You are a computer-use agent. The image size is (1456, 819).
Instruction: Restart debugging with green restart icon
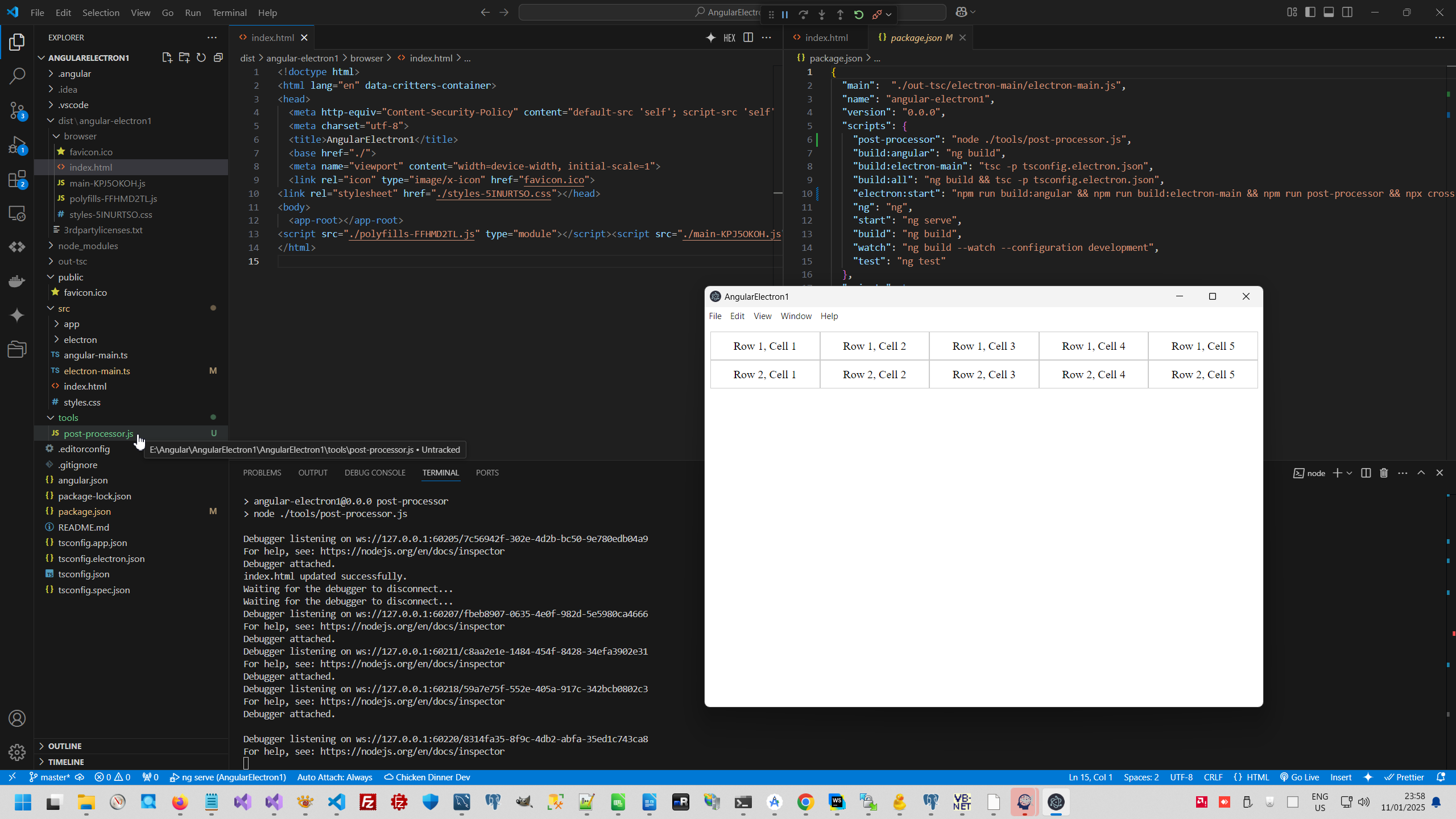click(x=859, y=15)
